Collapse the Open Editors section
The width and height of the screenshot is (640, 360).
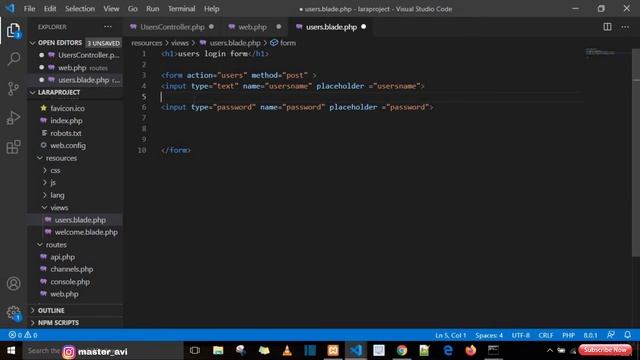33,43
